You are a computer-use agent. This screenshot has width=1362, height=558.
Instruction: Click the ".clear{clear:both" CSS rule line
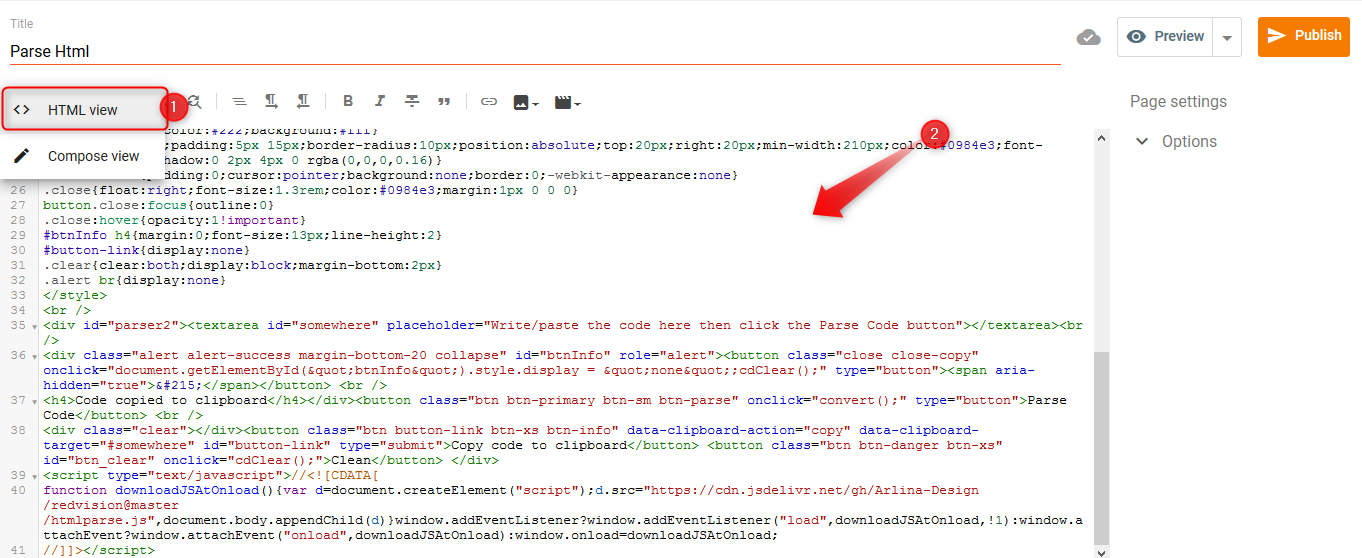(242, 265)
